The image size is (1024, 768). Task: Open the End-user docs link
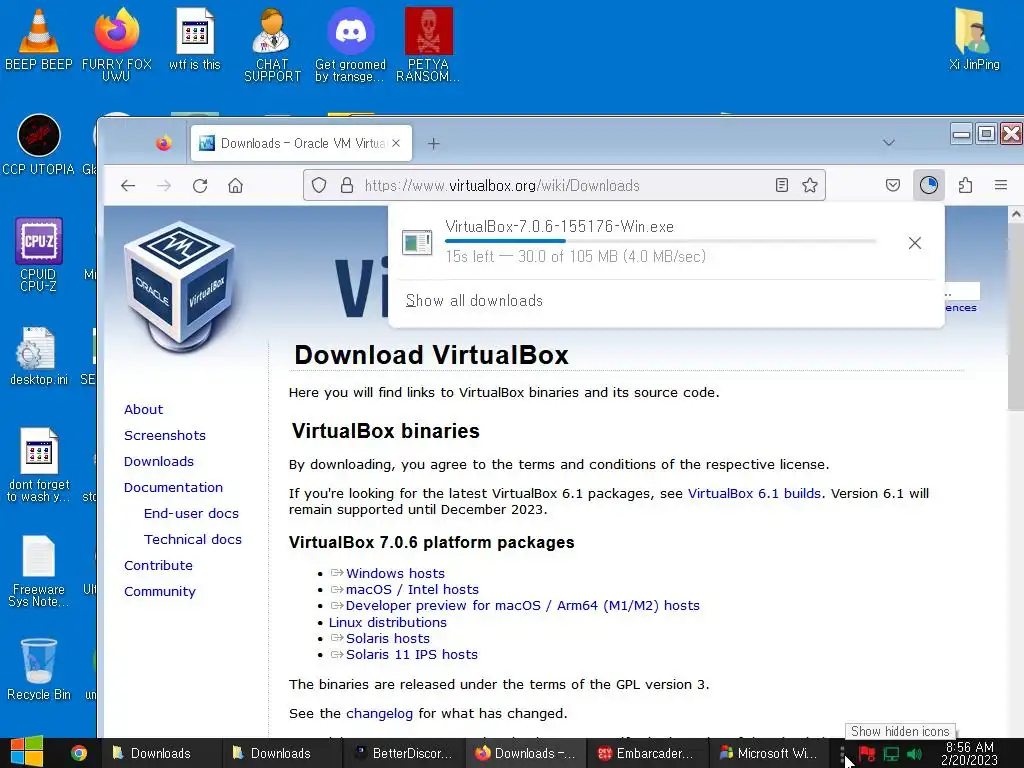(191, 514)
